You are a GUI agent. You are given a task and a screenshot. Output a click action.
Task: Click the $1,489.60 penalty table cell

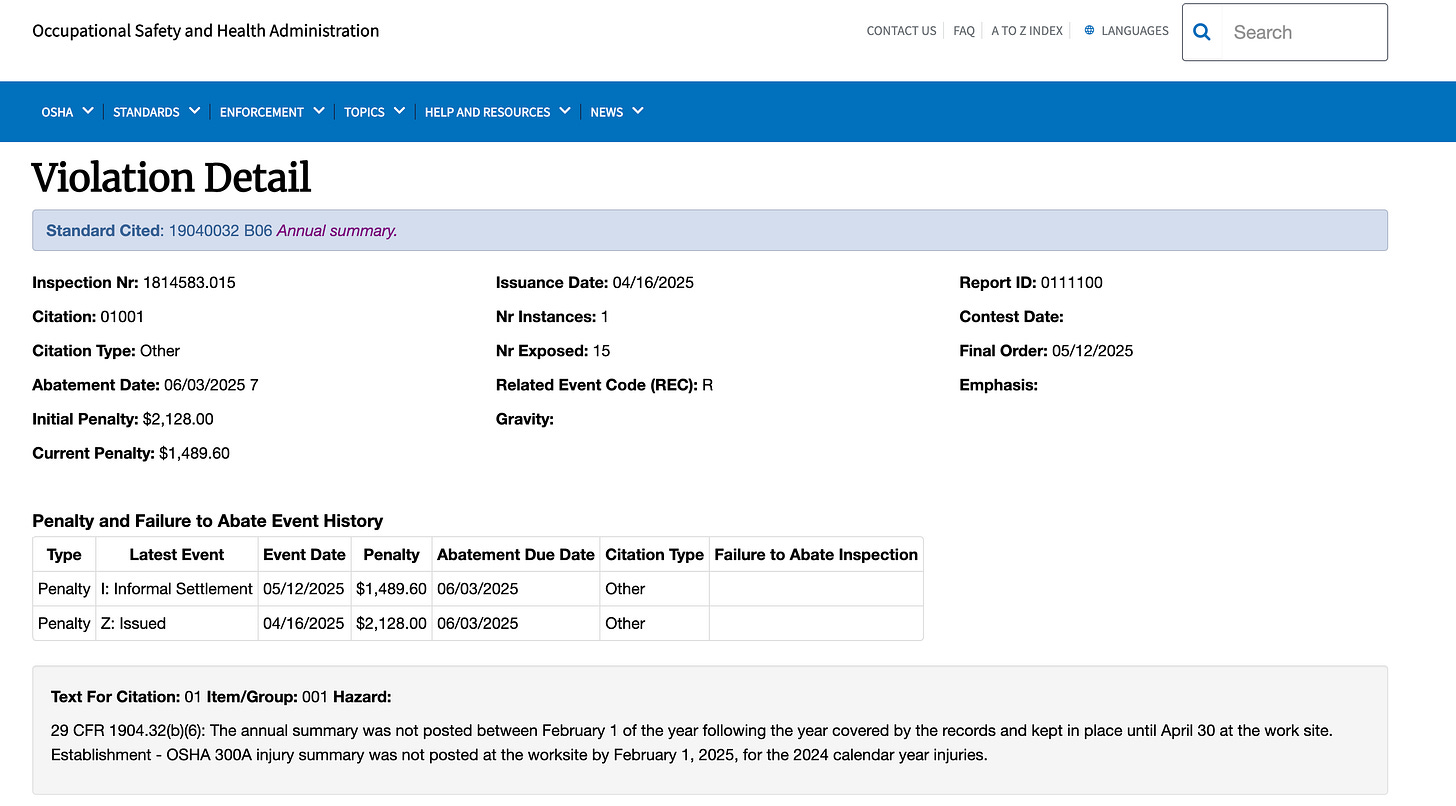(391, 589)
